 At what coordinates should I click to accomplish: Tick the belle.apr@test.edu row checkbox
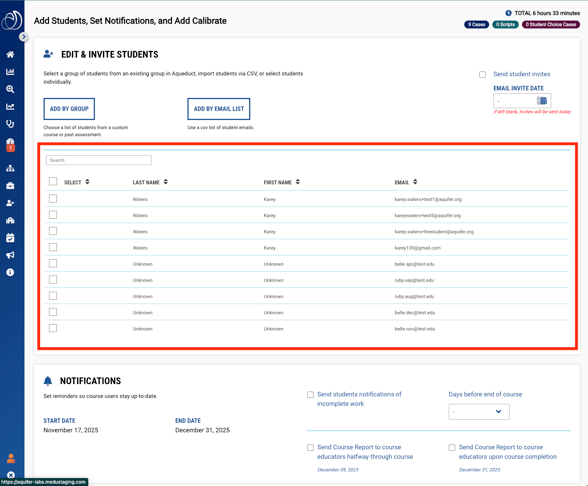point(53,263)
